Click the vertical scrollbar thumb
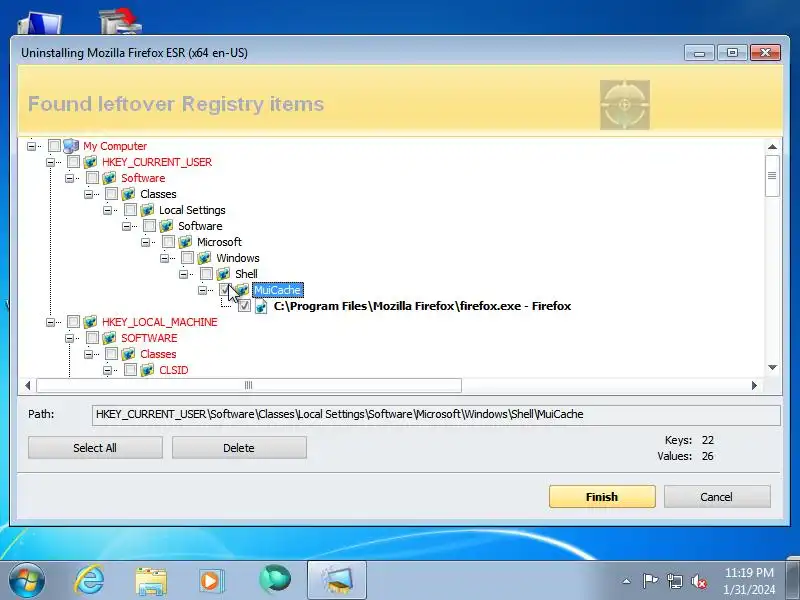 click(772, 176)
